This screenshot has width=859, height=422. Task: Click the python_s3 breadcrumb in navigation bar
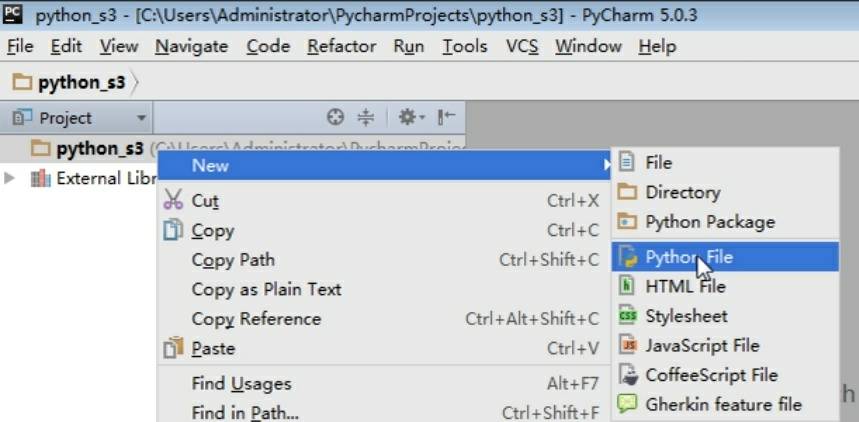(80, 82)
